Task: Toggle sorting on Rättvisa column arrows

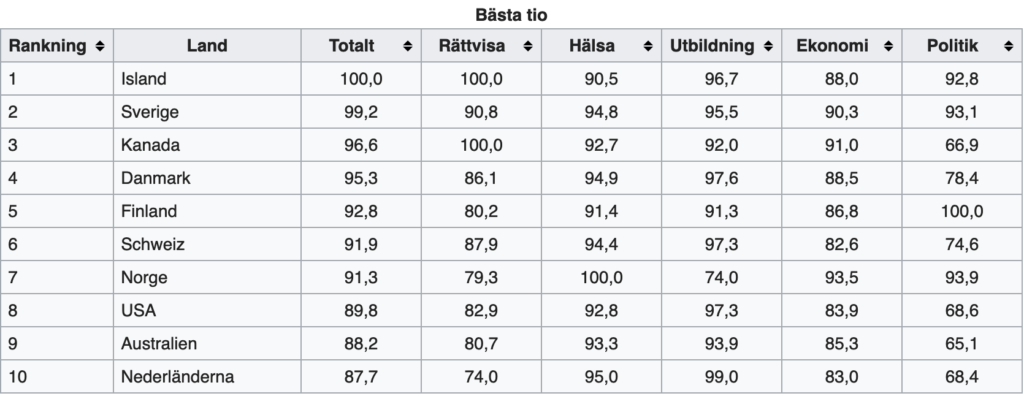Action: pyautogui.click(x=528, y=46)
